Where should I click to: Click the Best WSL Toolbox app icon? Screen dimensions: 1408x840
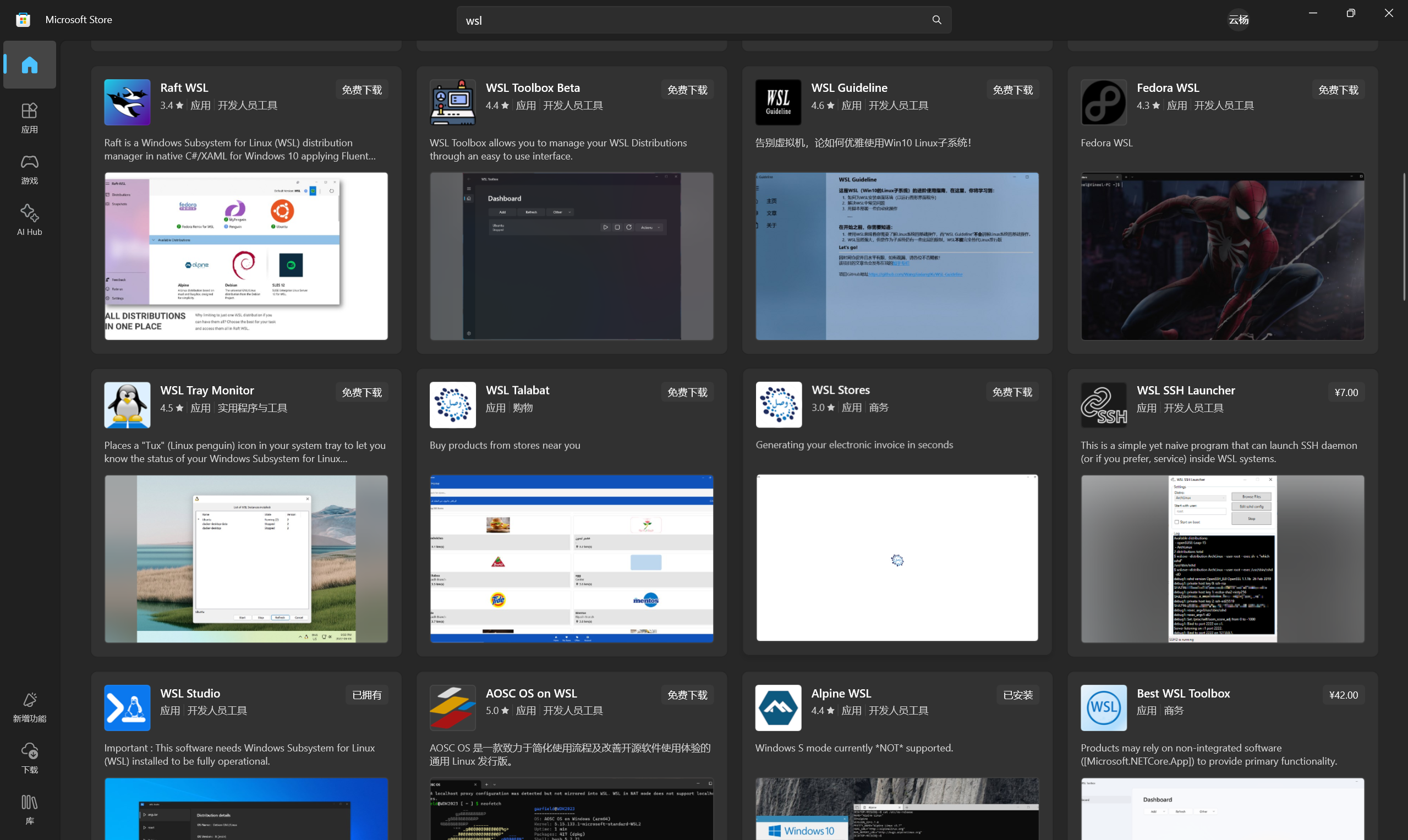coord(1104,707)
